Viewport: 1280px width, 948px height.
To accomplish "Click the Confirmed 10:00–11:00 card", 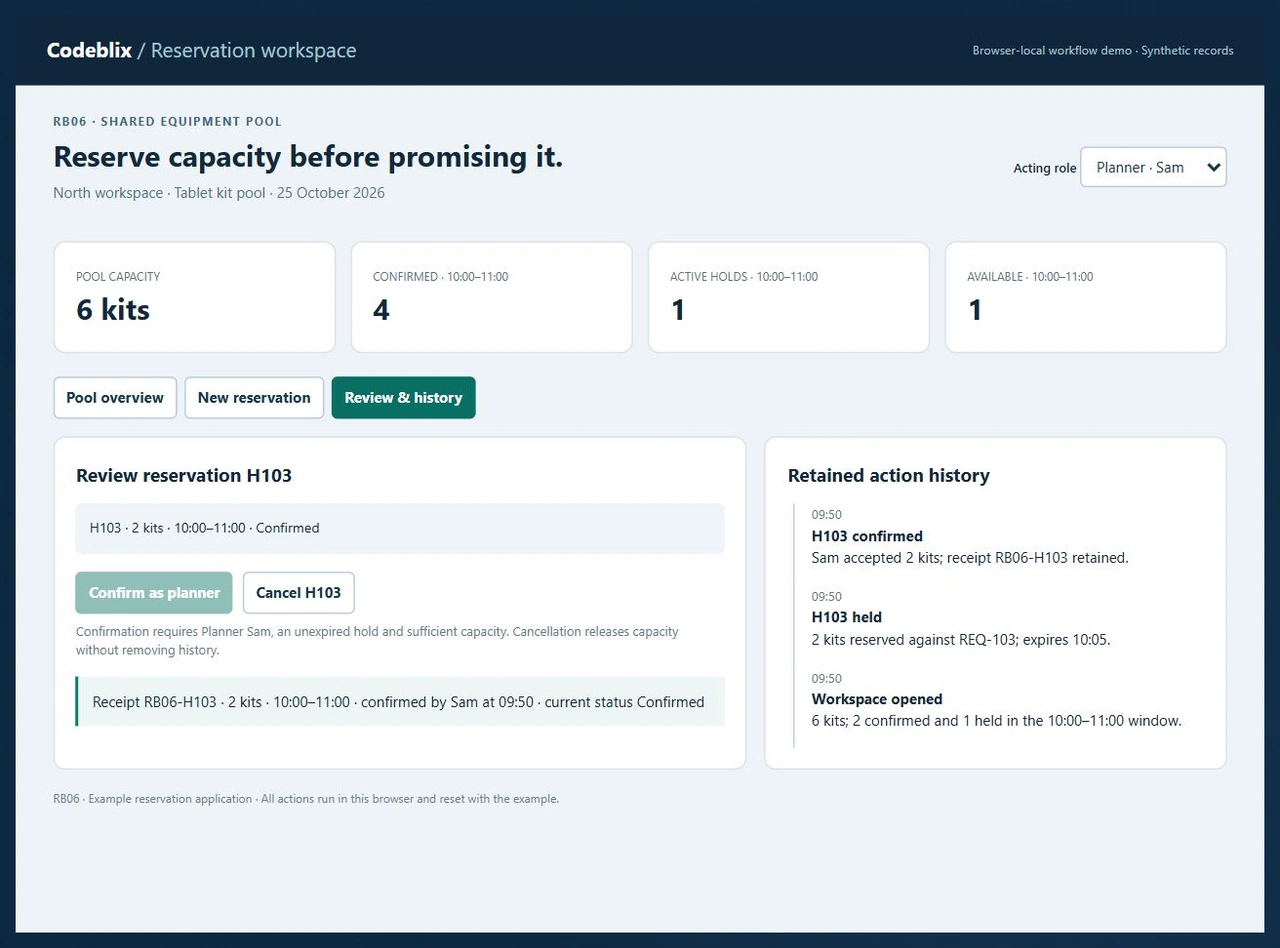I will 491,297.
